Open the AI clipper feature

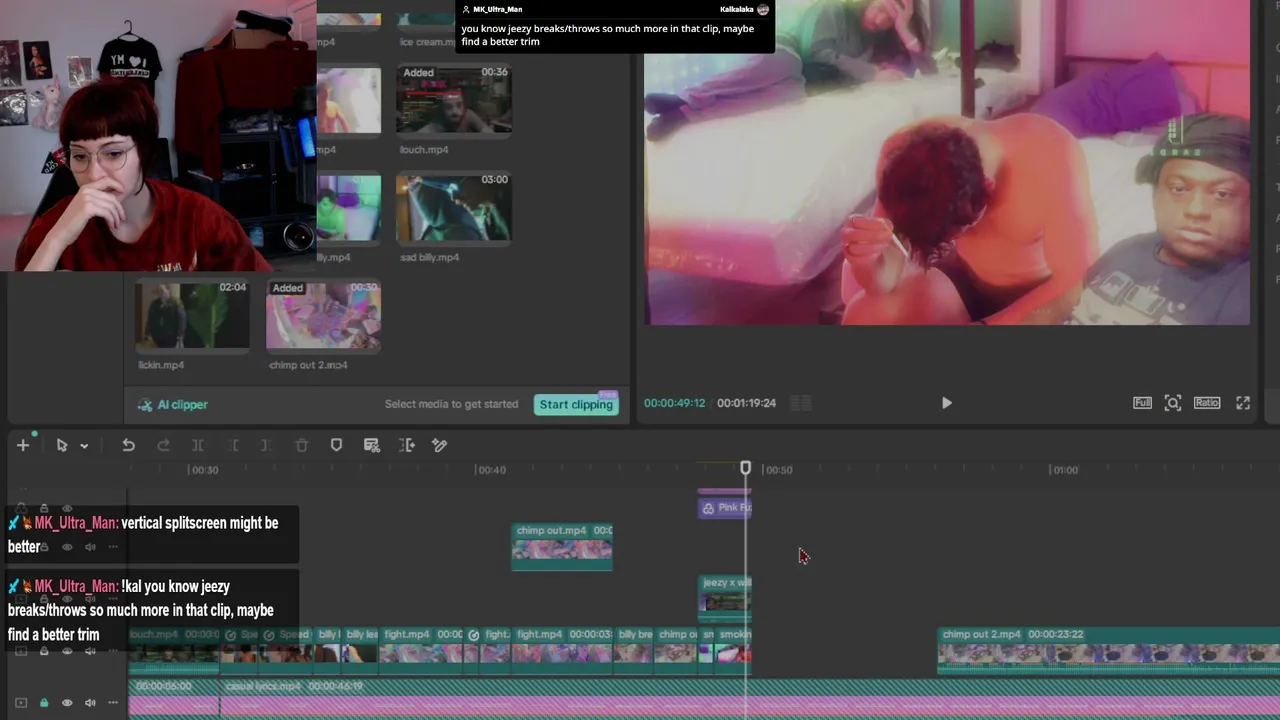tap(173, 405)
